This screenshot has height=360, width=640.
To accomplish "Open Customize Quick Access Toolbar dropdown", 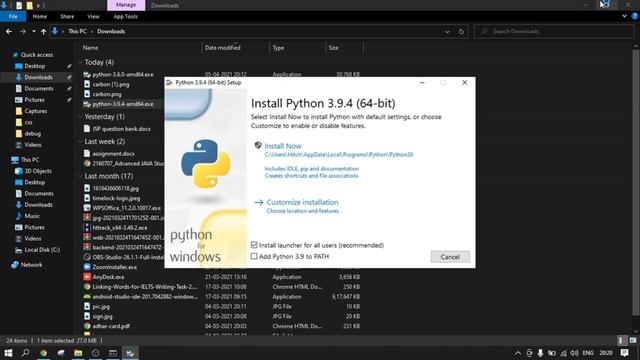I will (x=38, y=5).
